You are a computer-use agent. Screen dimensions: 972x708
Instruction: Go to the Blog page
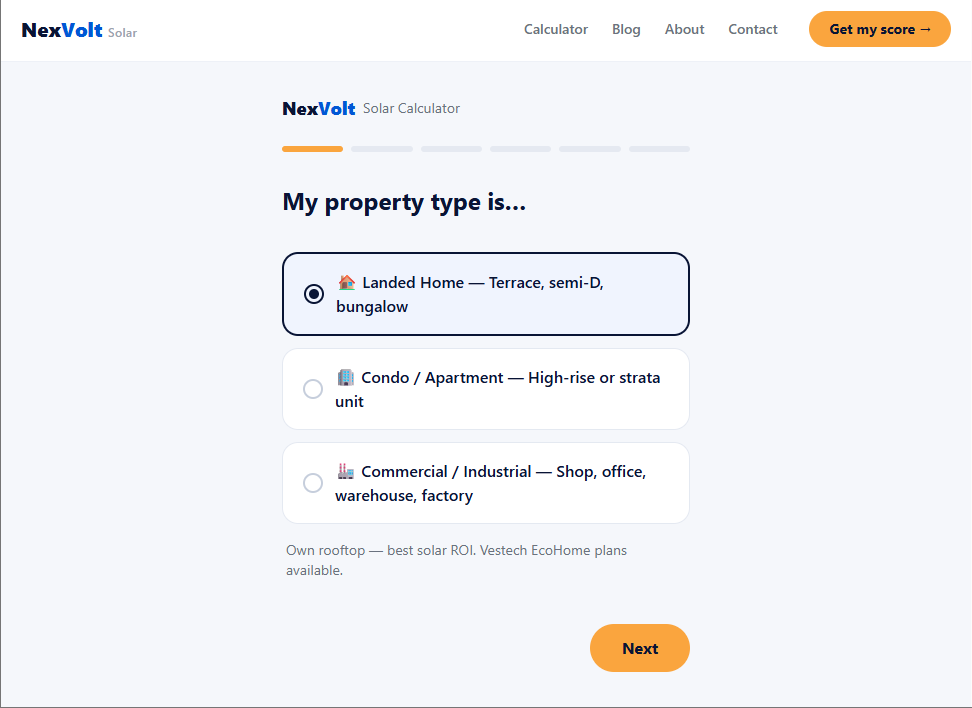(626, 29)
